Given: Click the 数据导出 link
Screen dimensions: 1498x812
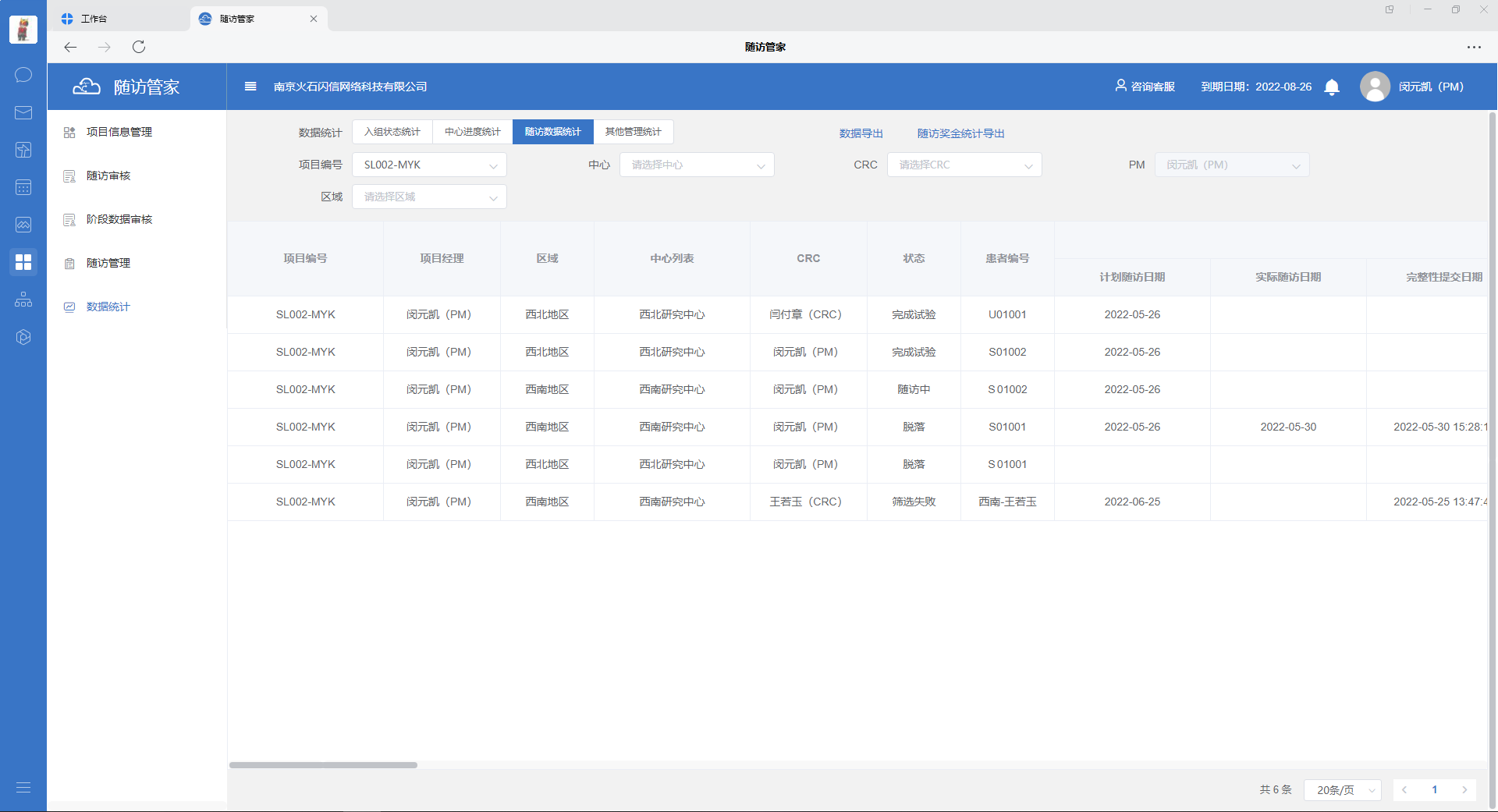Looking at the screenshot, I should [x=861, y=133].
